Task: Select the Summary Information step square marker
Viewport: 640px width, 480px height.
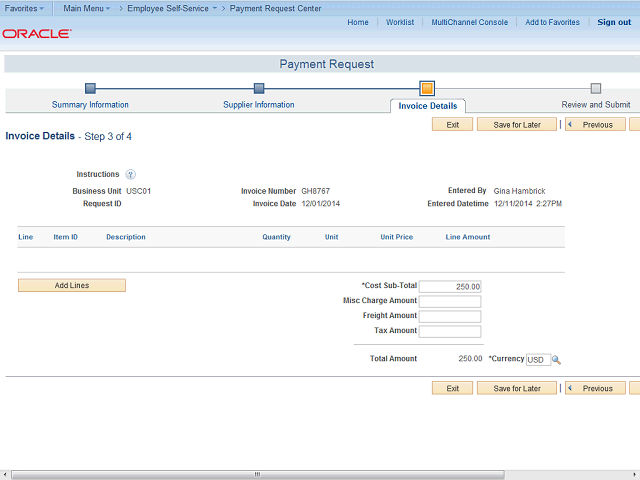Action: pyautogui.click(x=90, y=88)
